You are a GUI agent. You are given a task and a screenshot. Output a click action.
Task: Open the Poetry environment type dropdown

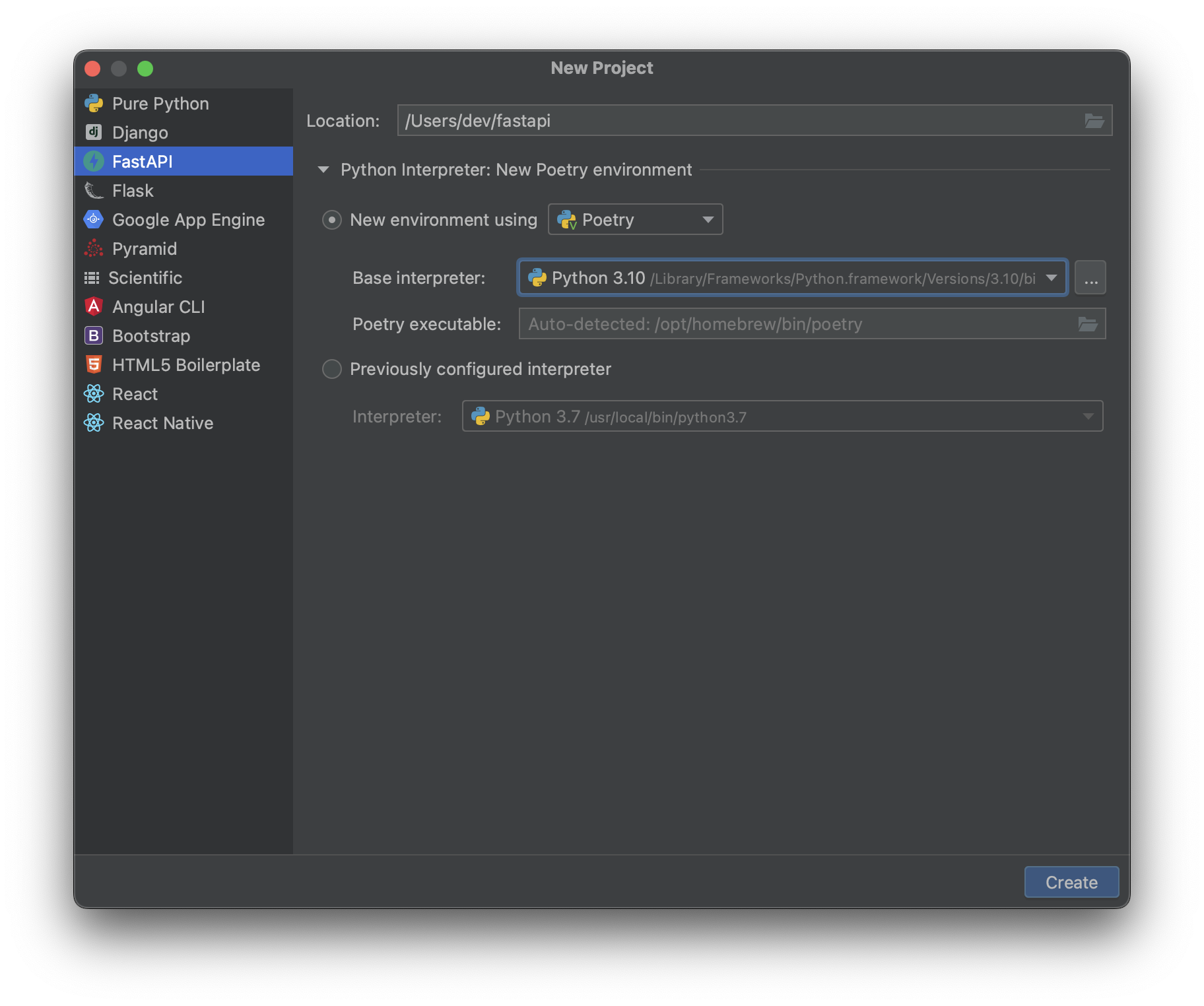[636, 220]
